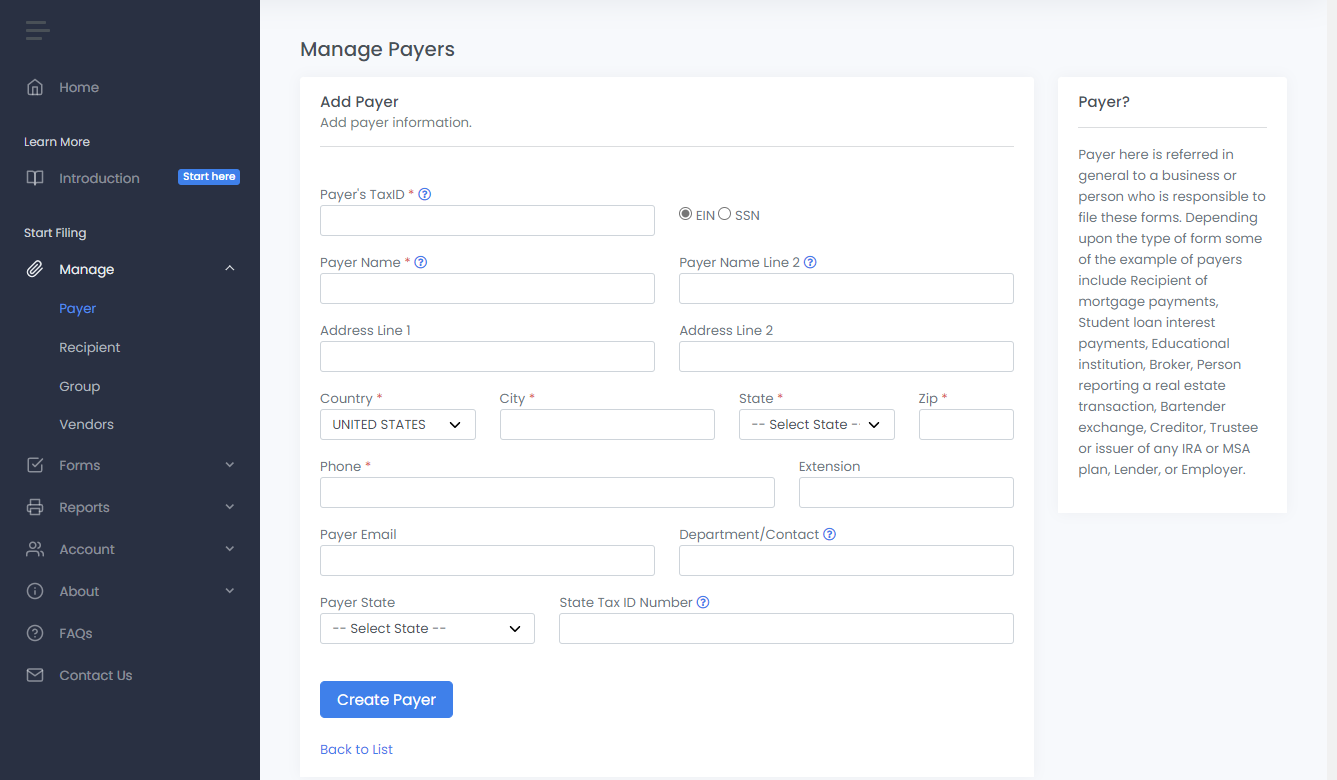This screenshot has height=780, width=1337.
Task: Click into the Payer Email field
Action: coord(487,560)
